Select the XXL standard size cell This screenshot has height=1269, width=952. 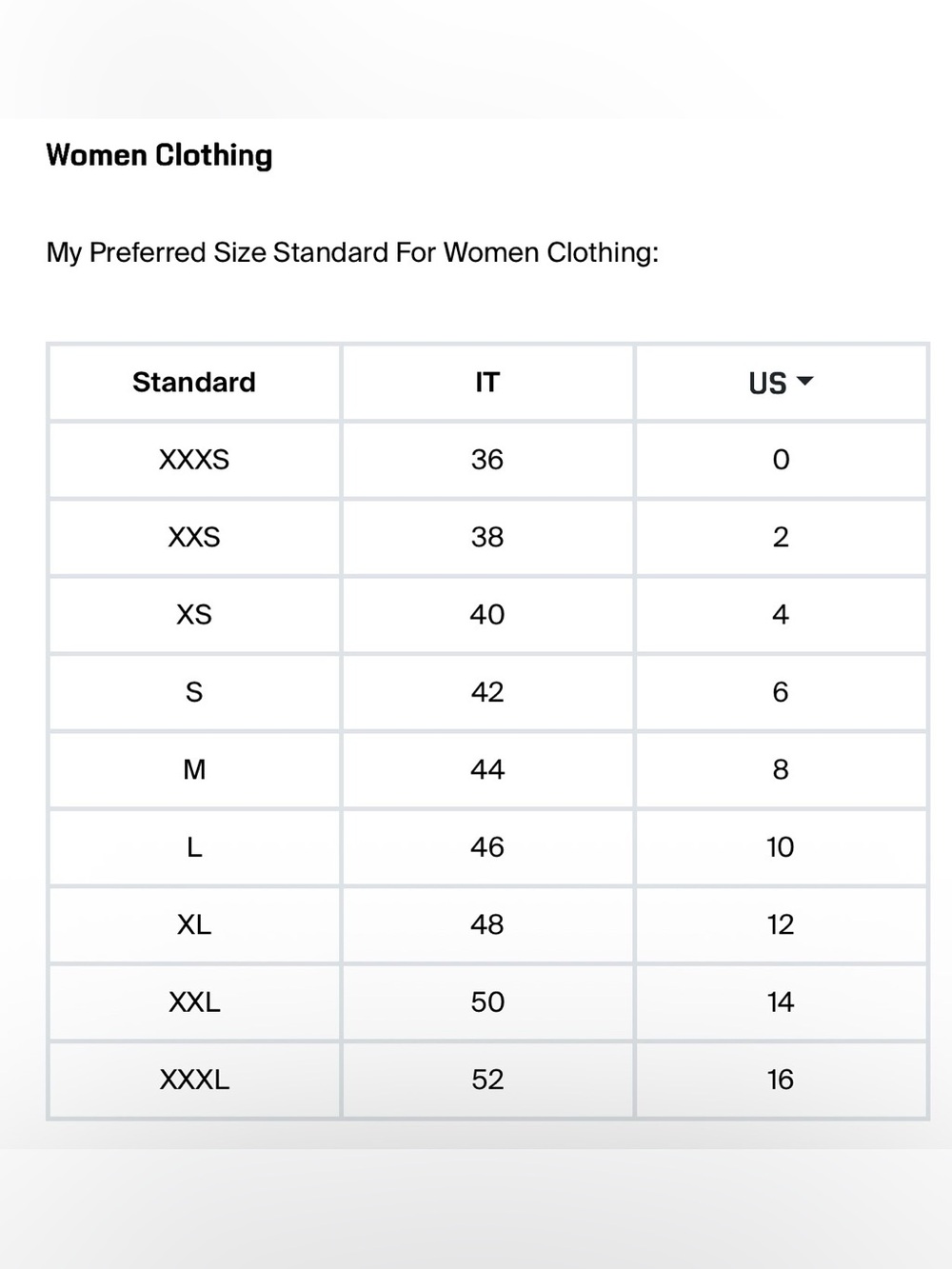coord(194,1002)
